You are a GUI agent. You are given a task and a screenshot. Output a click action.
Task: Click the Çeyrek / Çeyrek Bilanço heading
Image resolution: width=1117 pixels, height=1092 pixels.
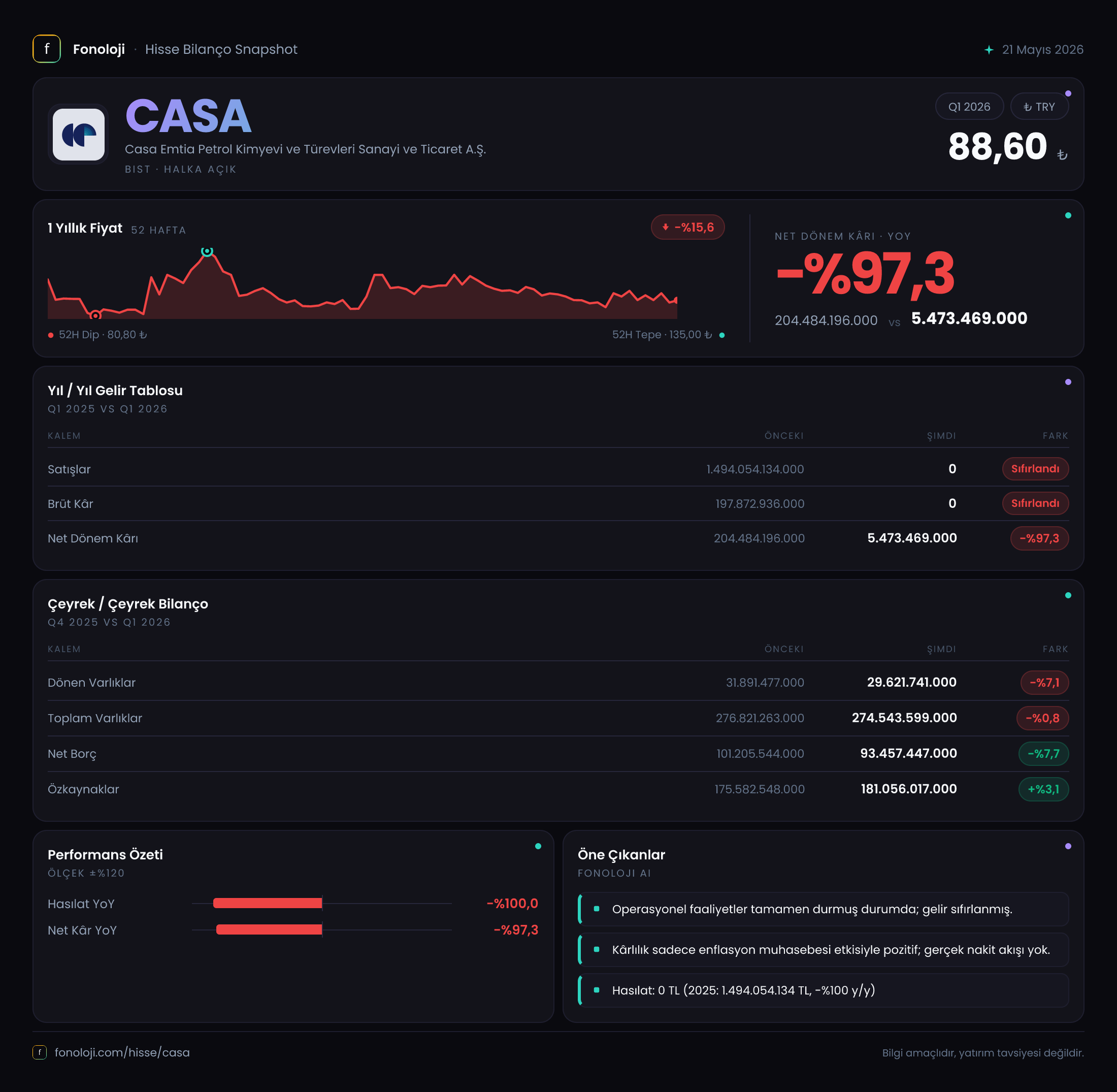(128, 604)
